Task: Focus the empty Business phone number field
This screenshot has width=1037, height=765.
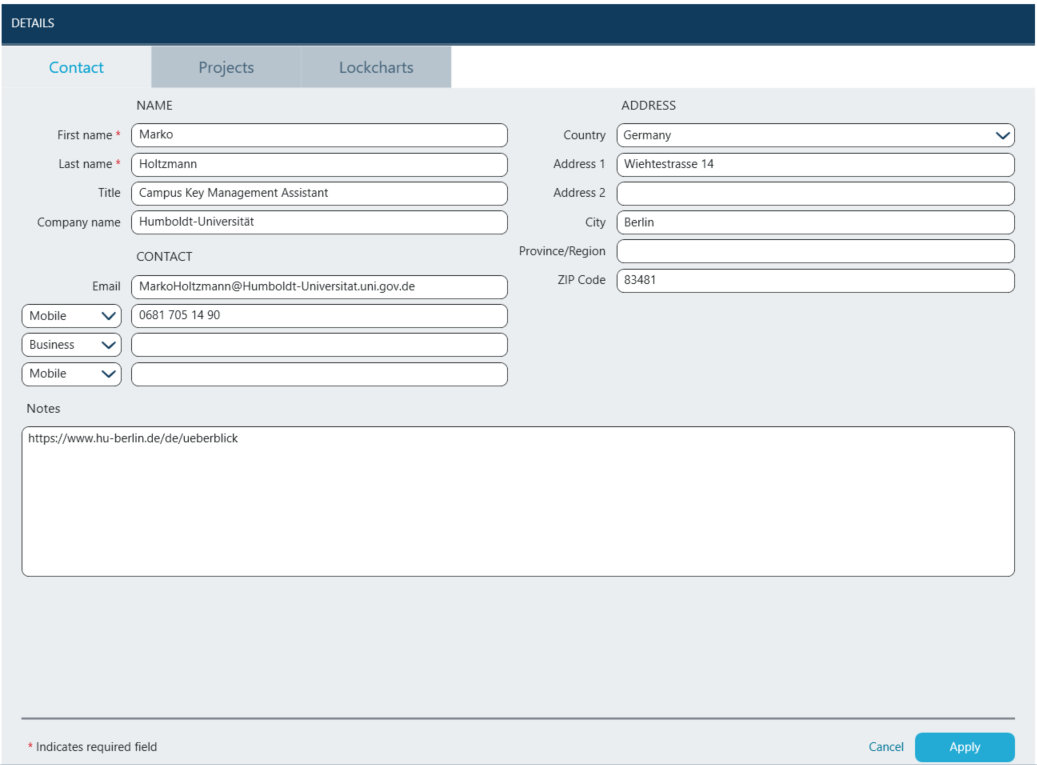Action: pos(319,345)
